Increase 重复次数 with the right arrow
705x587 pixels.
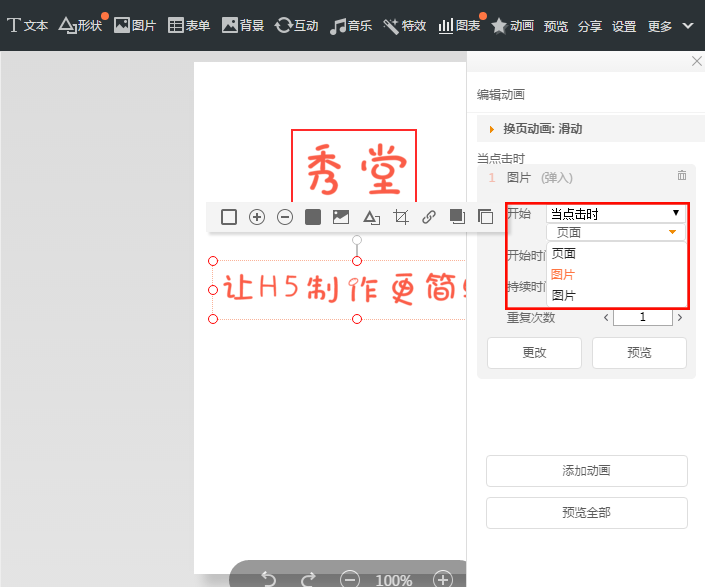[680, 318]
